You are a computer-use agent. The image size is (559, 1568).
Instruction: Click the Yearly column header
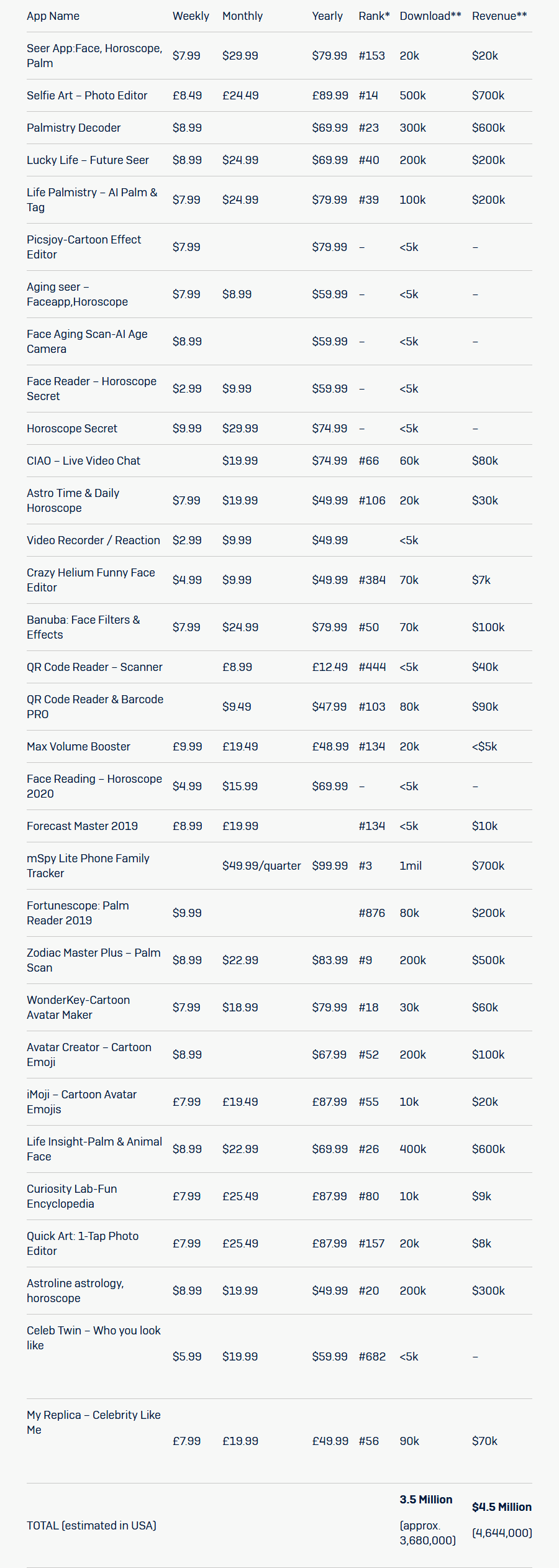coord(327,16)
